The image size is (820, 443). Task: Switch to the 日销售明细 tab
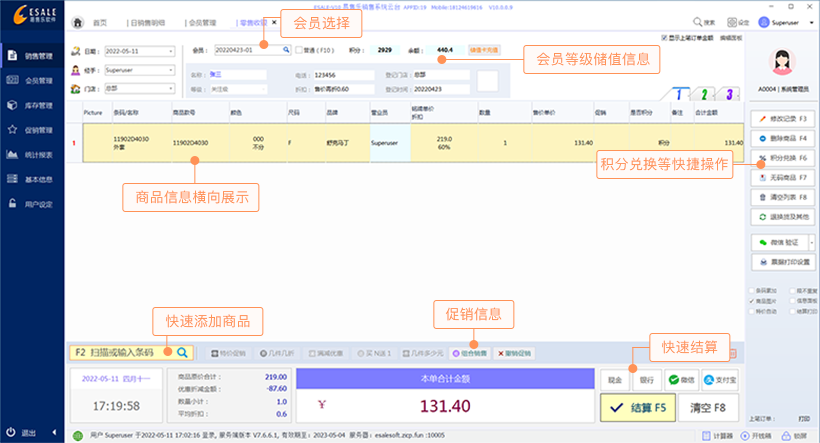click(149, 22)
